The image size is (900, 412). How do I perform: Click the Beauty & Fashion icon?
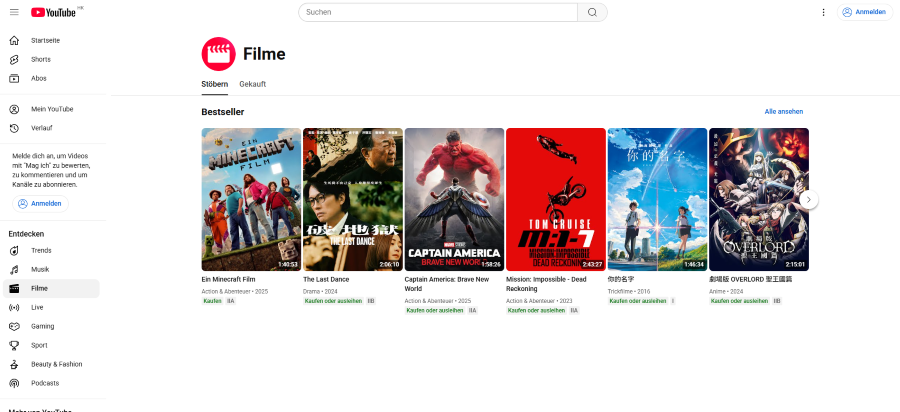(x=14, y=364)
